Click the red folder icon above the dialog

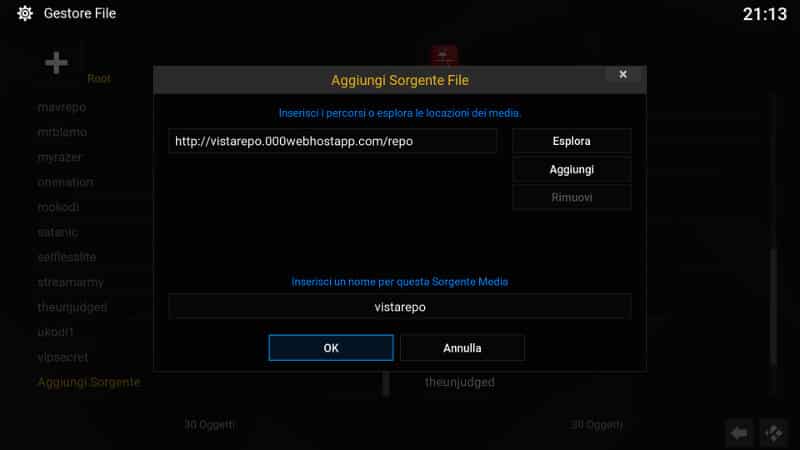coord(444,55)
